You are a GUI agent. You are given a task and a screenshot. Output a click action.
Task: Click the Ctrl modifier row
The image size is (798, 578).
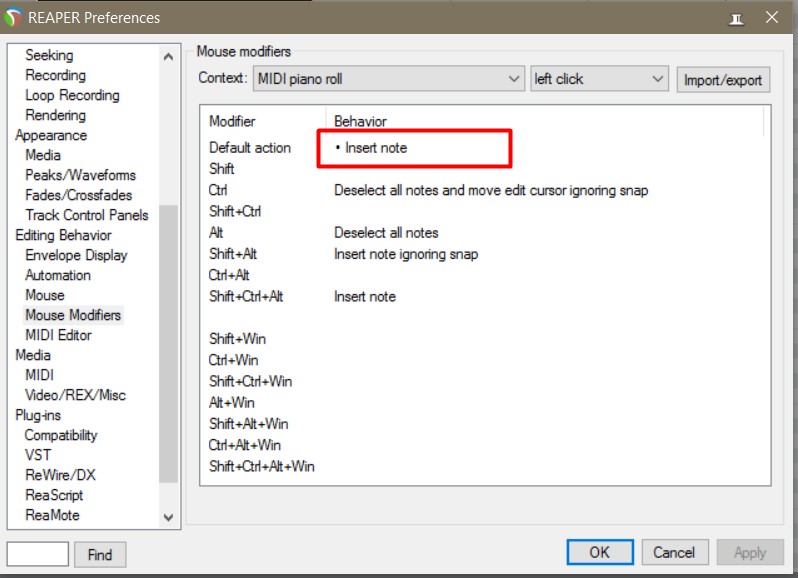tap(217, 190)
